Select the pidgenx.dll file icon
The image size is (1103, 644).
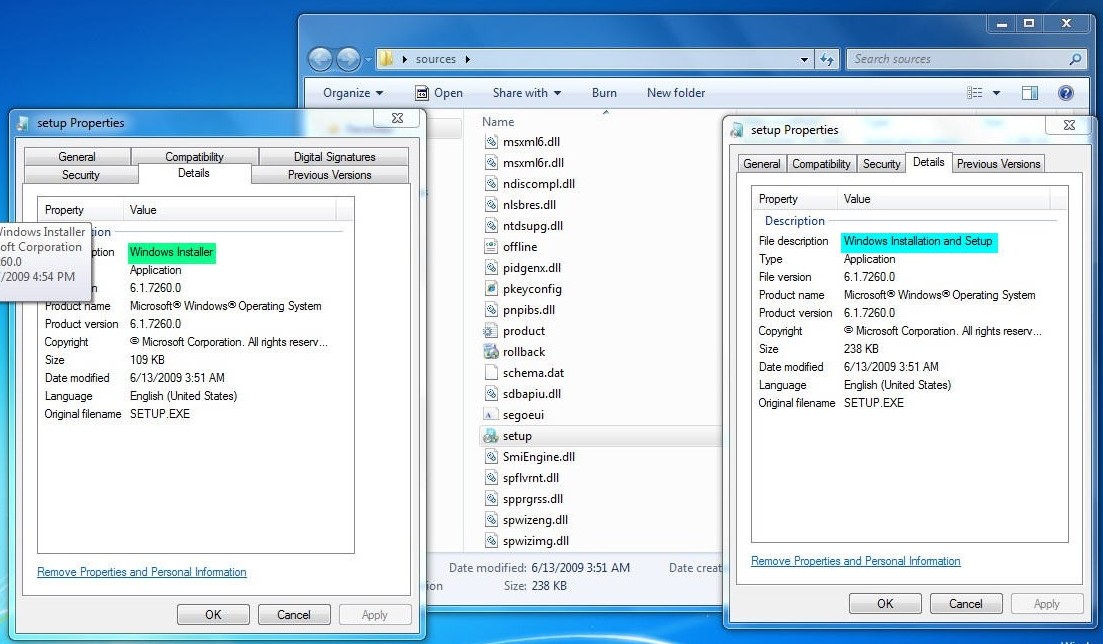(492, 267)
